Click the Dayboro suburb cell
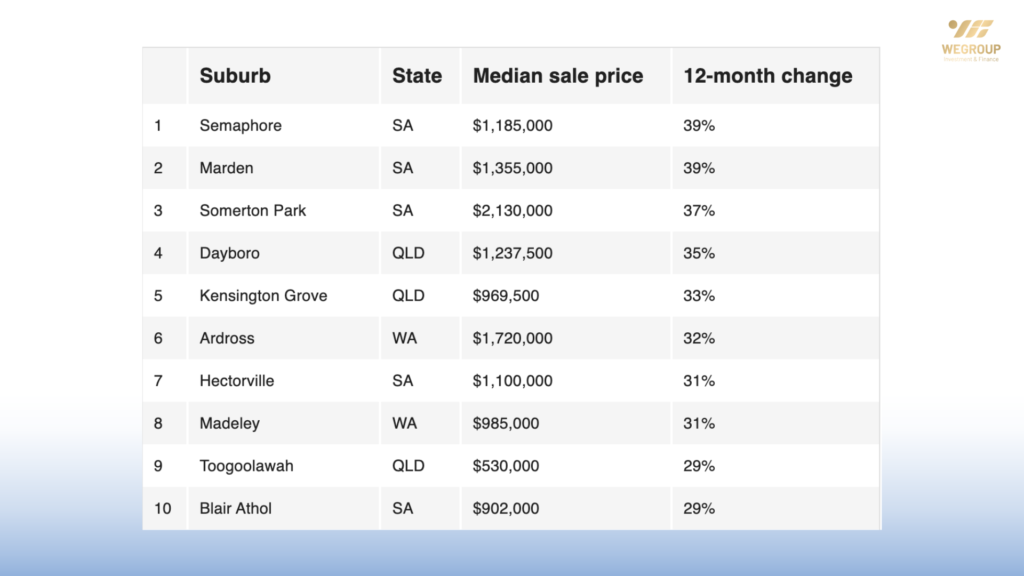Viewport: 1024px width, 576px height. [230, 253]
